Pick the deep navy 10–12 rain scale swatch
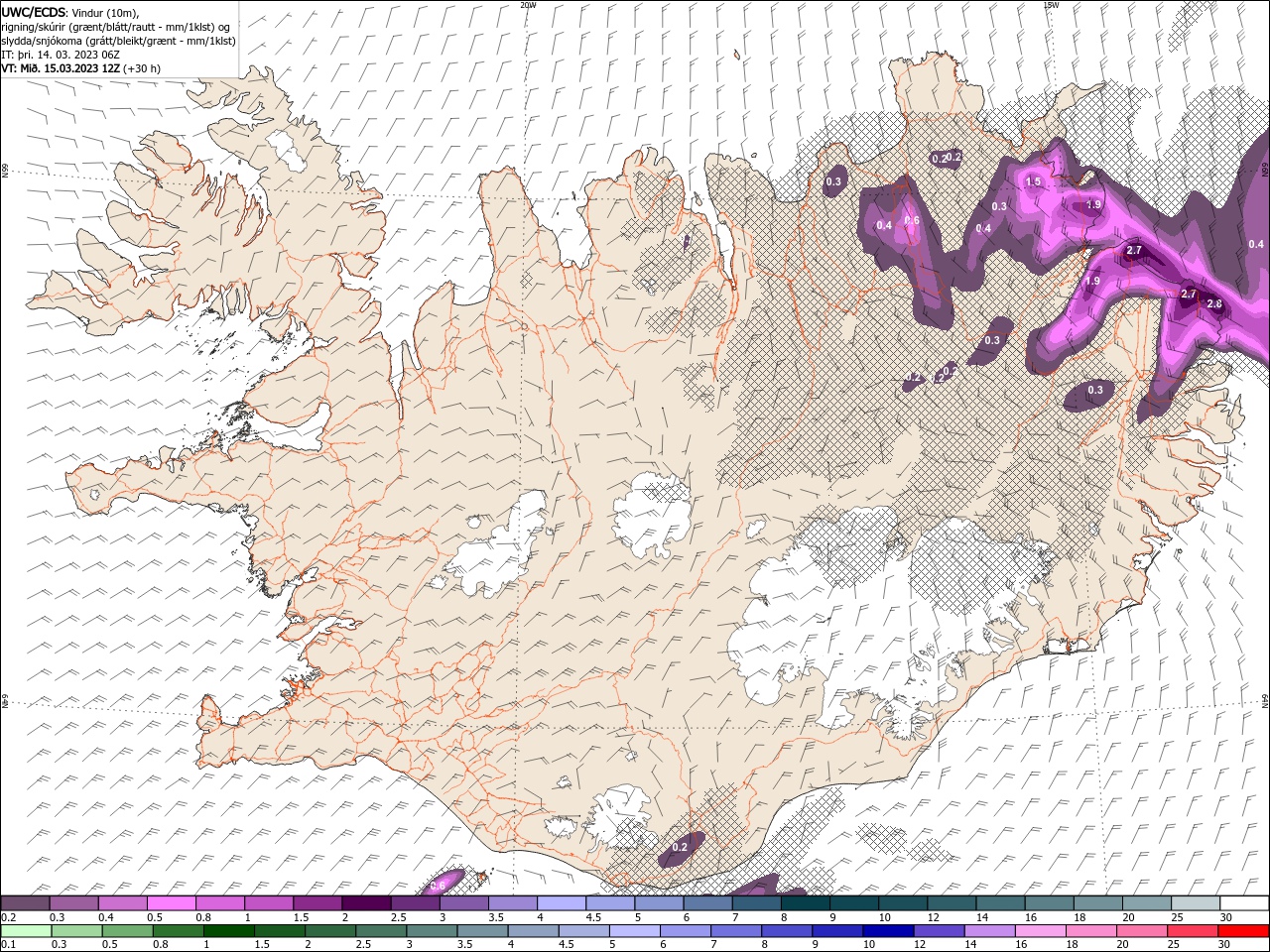 886,931
